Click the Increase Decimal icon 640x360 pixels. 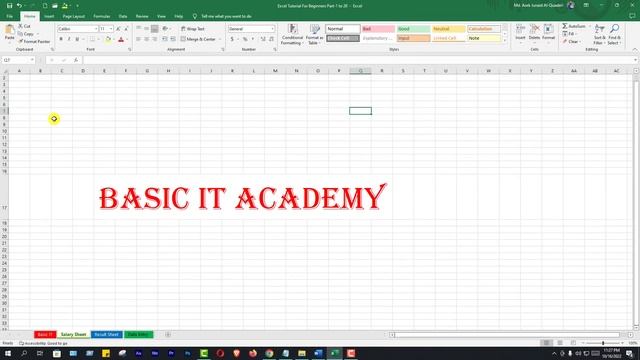263,39
